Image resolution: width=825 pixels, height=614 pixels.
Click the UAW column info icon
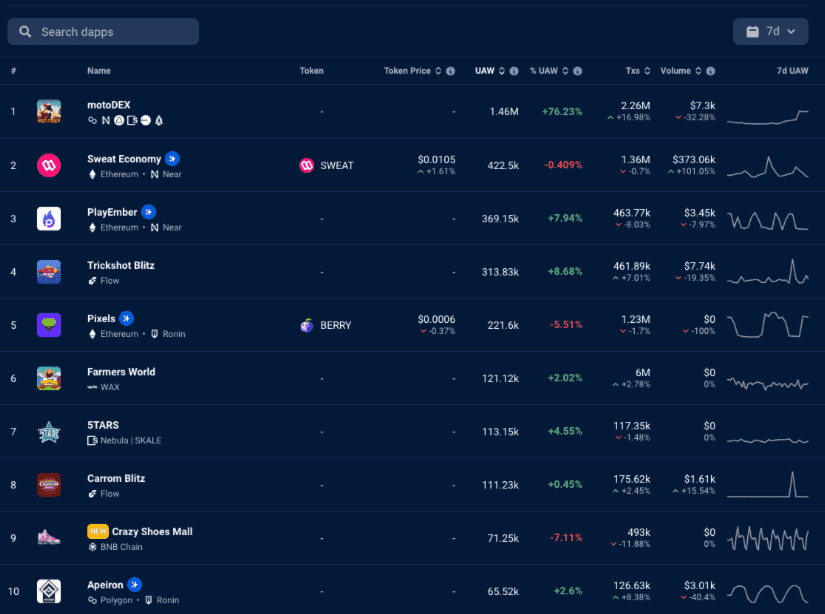[514, 71]
